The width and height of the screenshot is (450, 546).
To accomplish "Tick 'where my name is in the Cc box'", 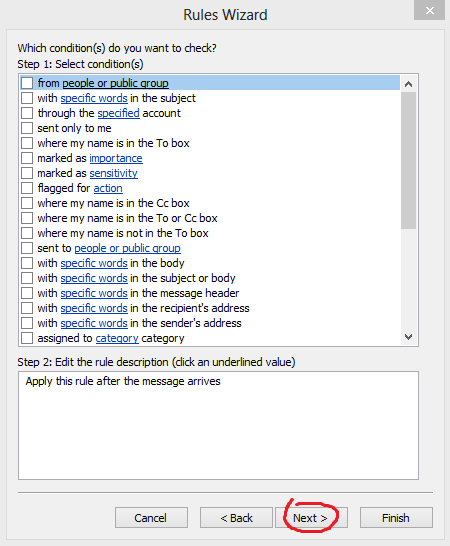I will pos(27,203).
